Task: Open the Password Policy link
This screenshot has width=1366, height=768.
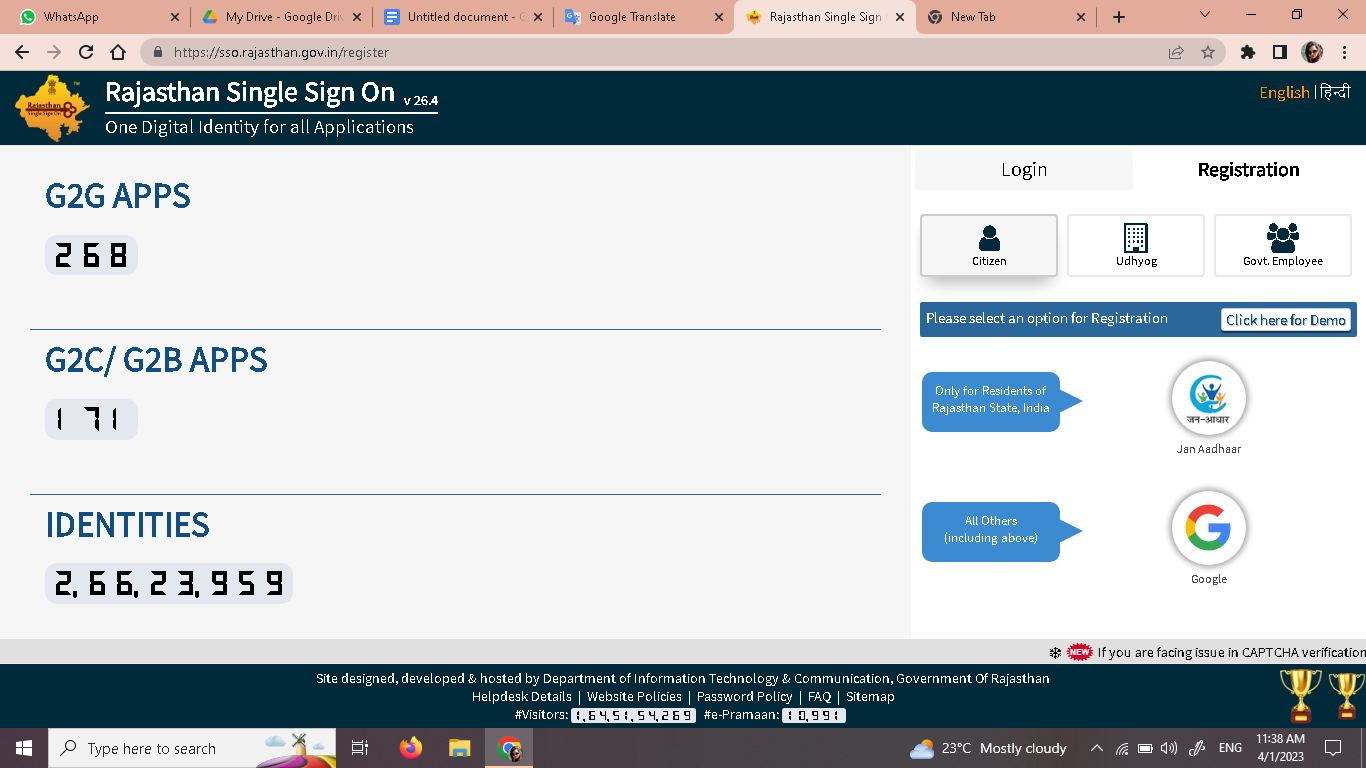Action: [x=745, y=696]
